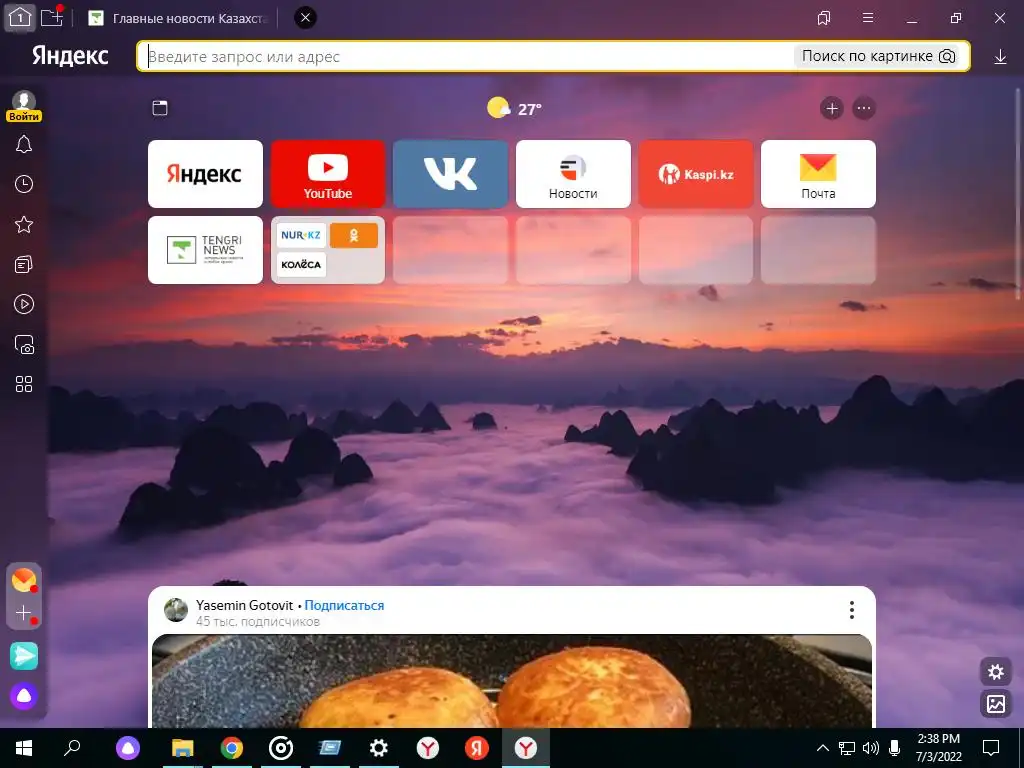Open the 27° weather widget

pyautogui.click(x=515, y=108)
